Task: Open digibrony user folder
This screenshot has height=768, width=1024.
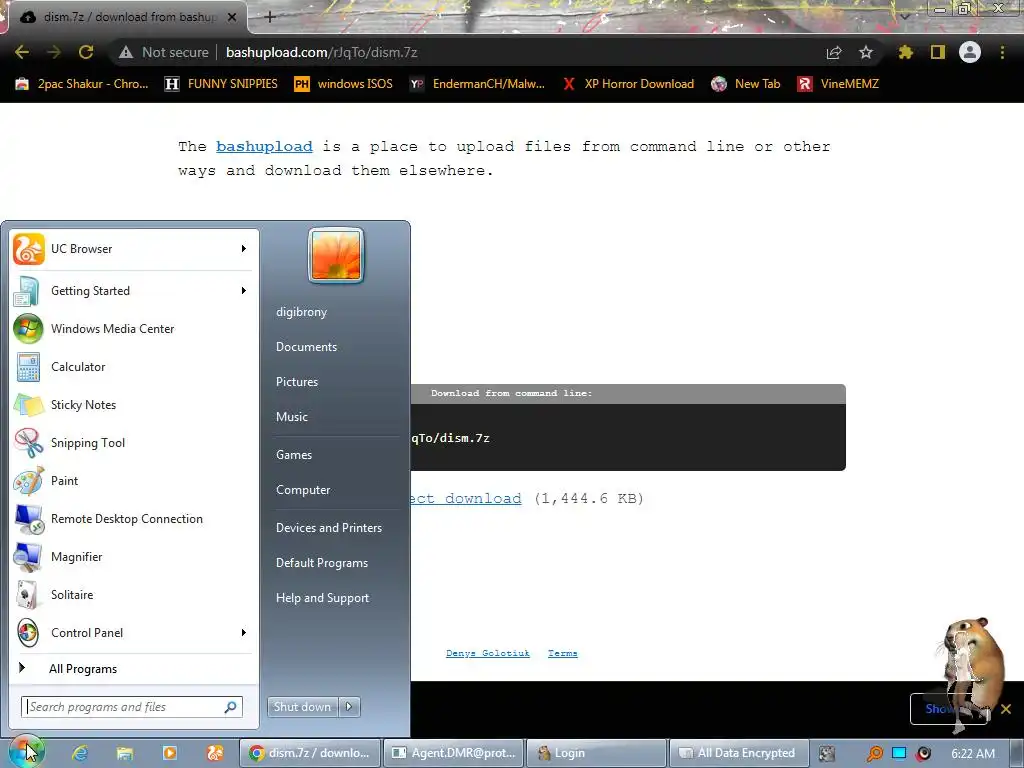Action: click(x=301, y=312)
